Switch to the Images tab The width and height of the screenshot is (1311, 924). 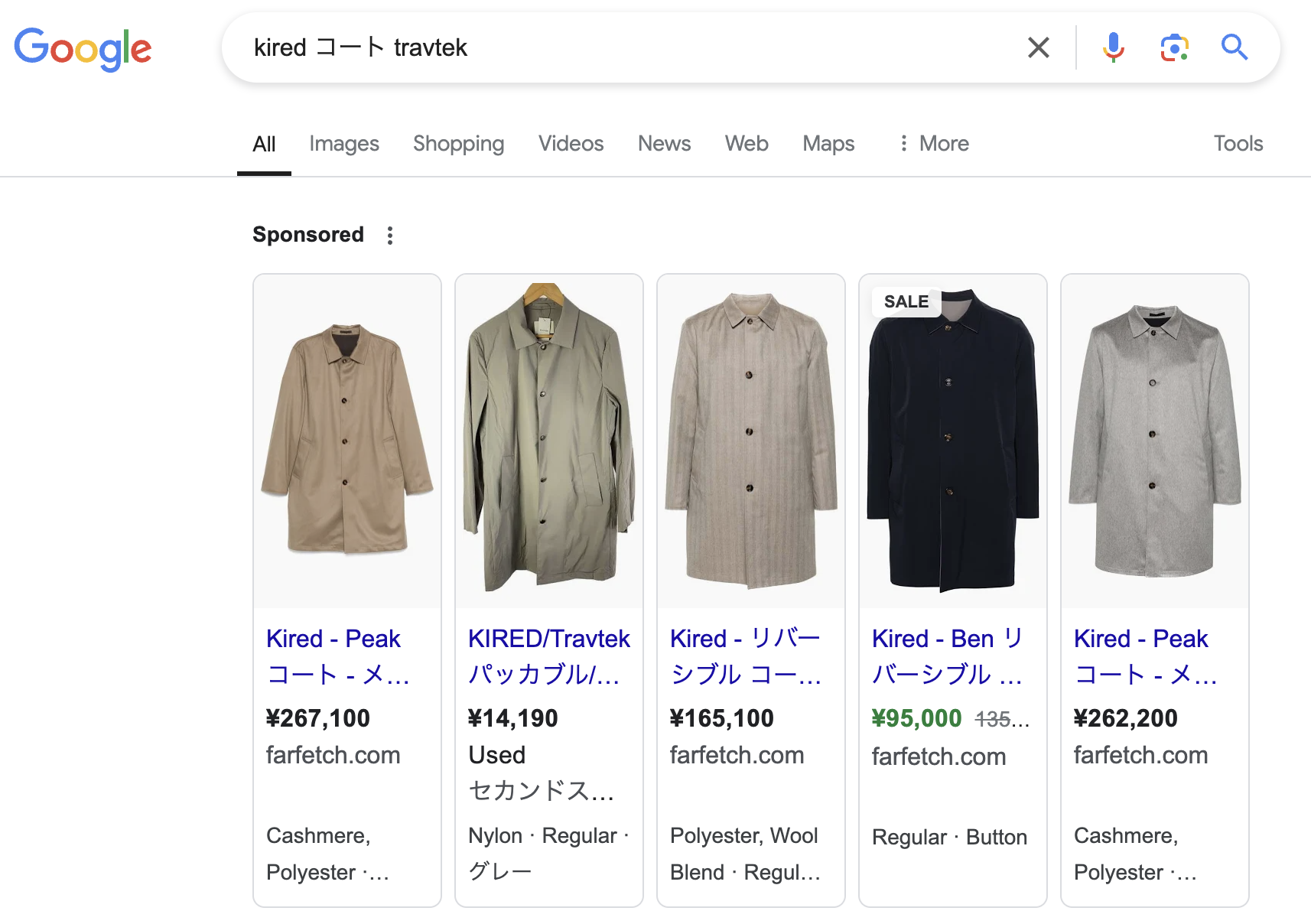pos(344,144)
